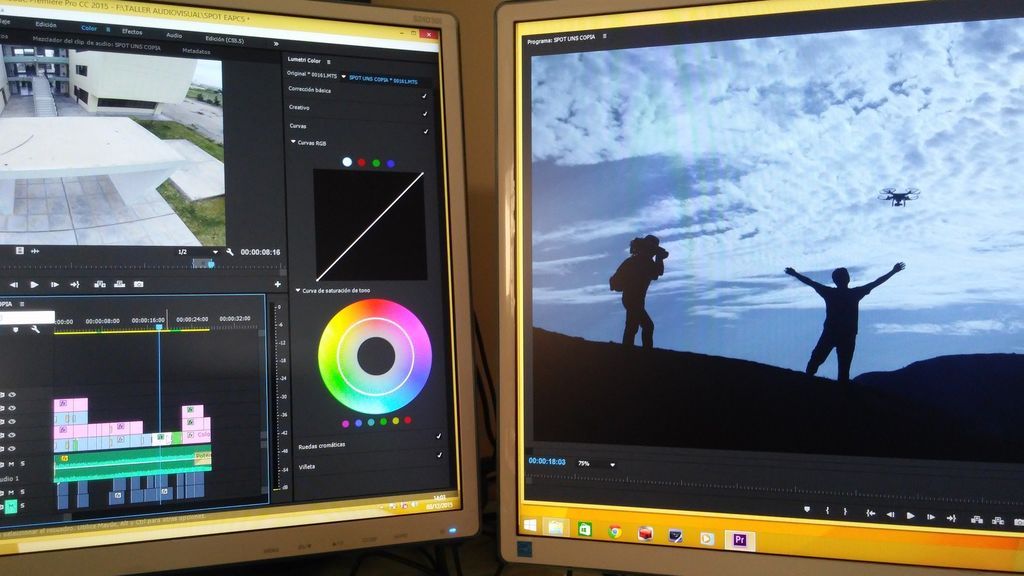The width and height of the screenshot is (1024, 576).
Task: Open Button Editor plus icon in Source monitor
Action: point(277,284)
